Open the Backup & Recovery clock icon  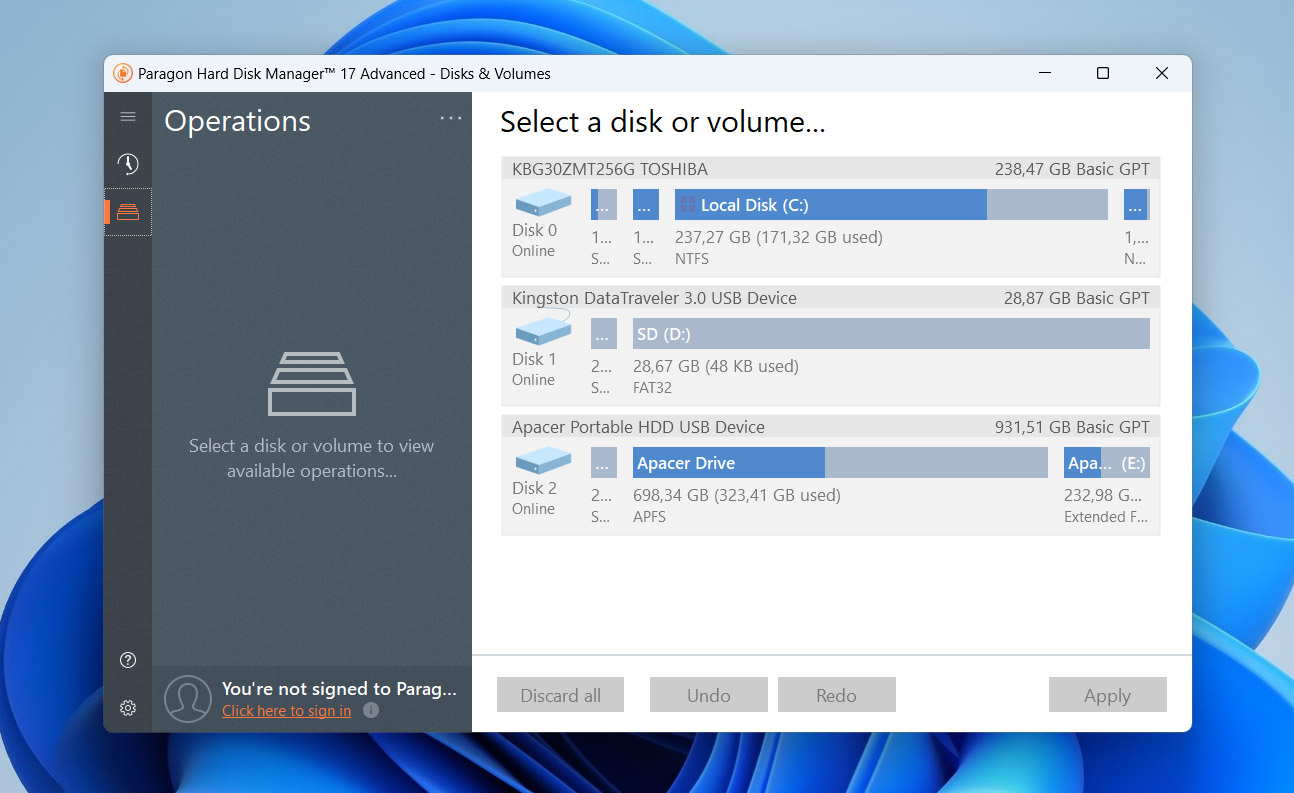(x=128, y=164)
